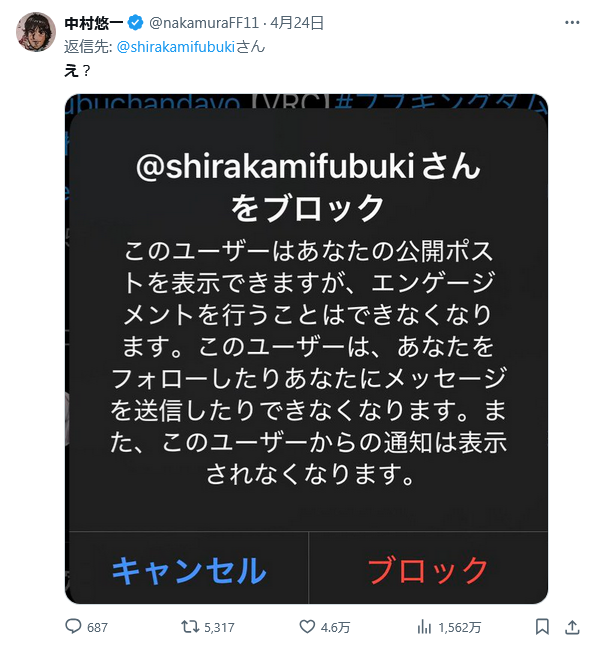Click the reply speech bubble icon

pyautogui.click(x=74, y=627)
